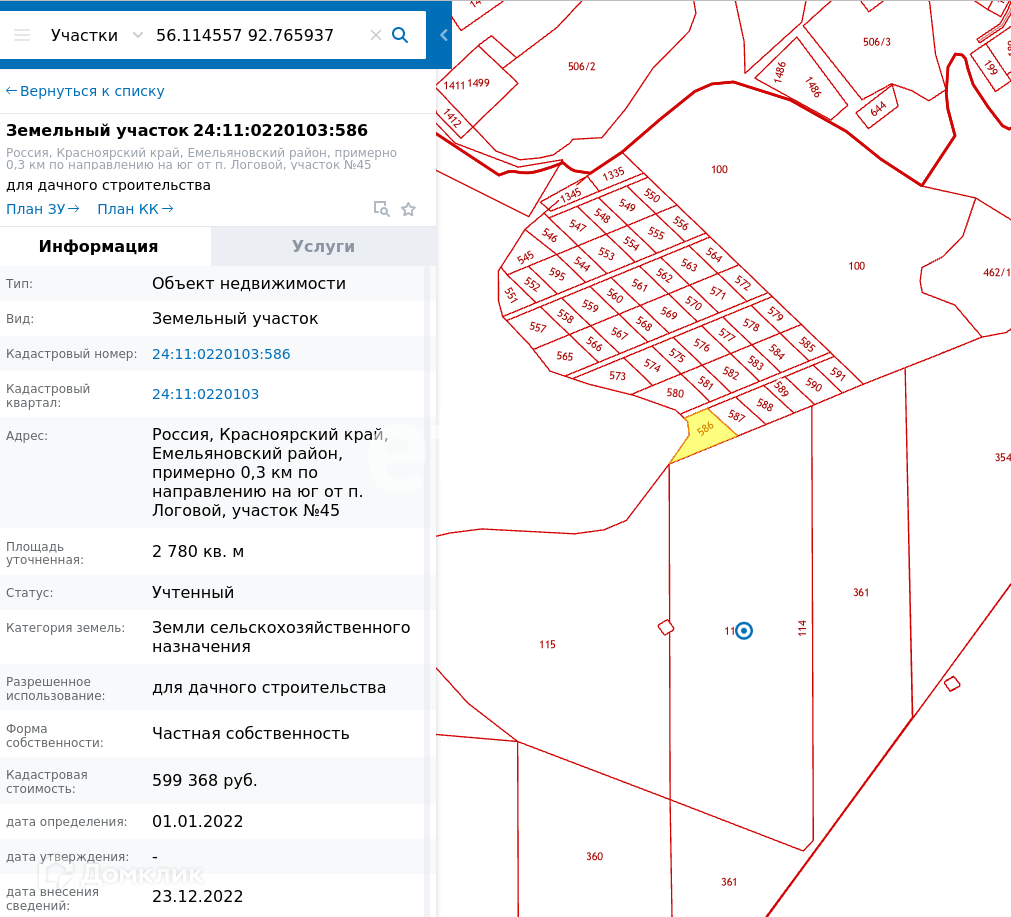
Task: Select parcel 587 on the map
Action: [x=736, y=416]
